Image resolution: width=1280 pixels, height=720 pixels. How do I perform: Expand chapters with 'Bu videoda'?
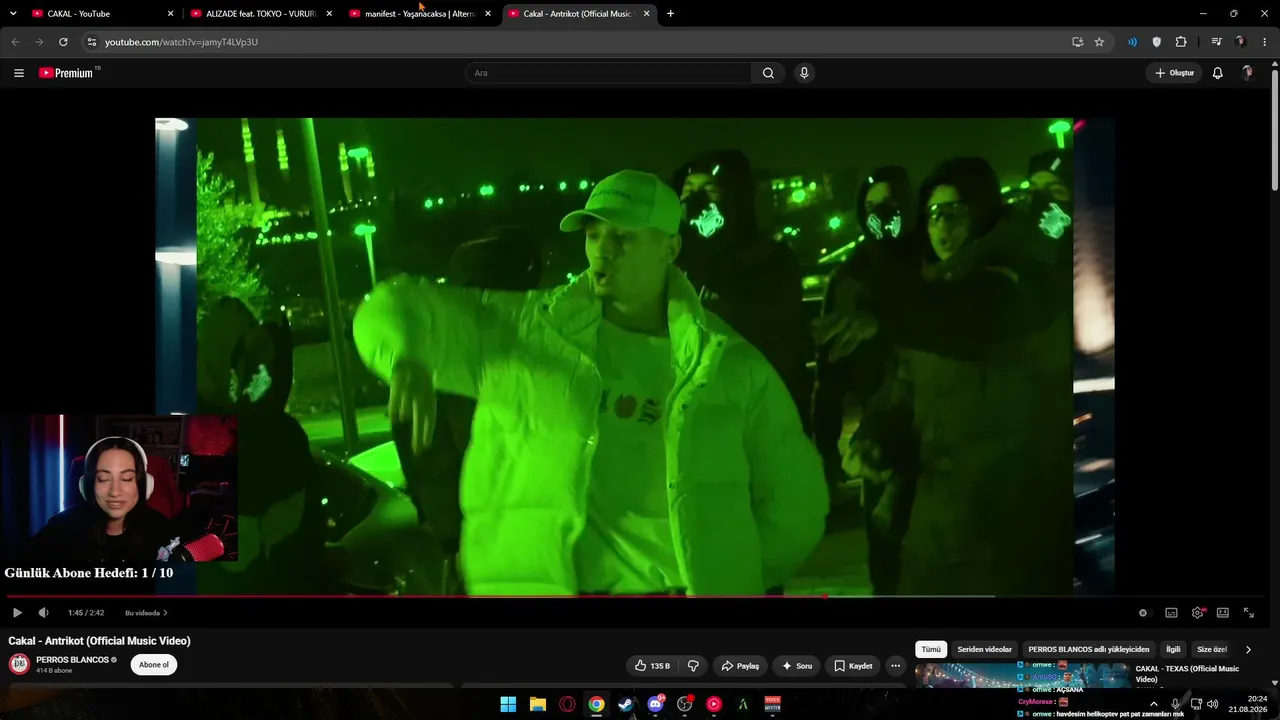click(x=146, y=613)
